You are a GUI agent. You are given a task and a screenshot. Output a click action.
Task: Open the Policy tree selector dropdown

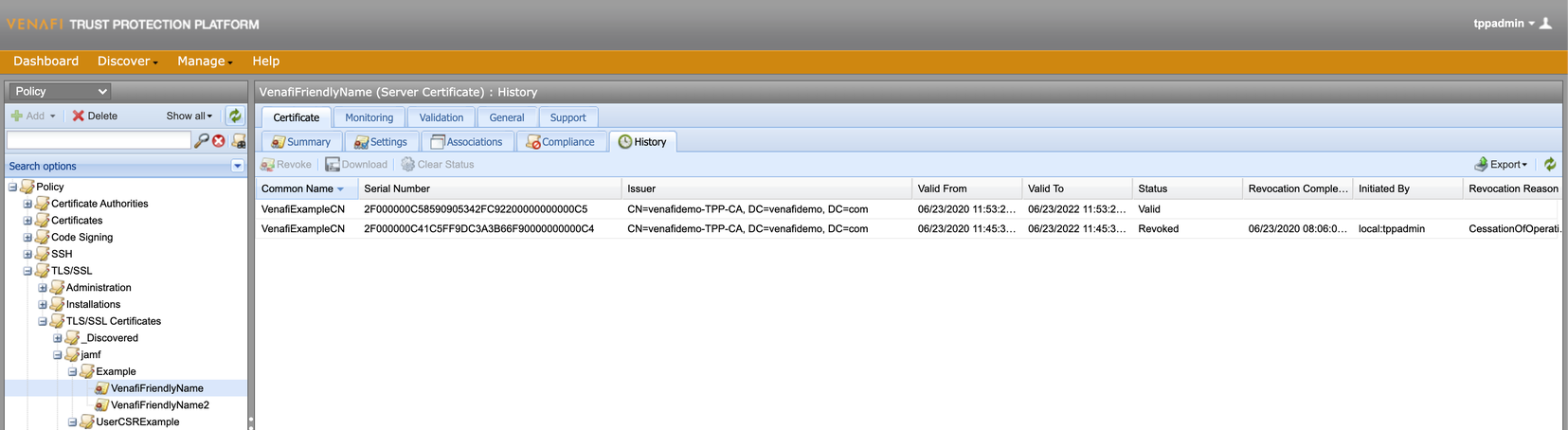(x=60, y=91)
